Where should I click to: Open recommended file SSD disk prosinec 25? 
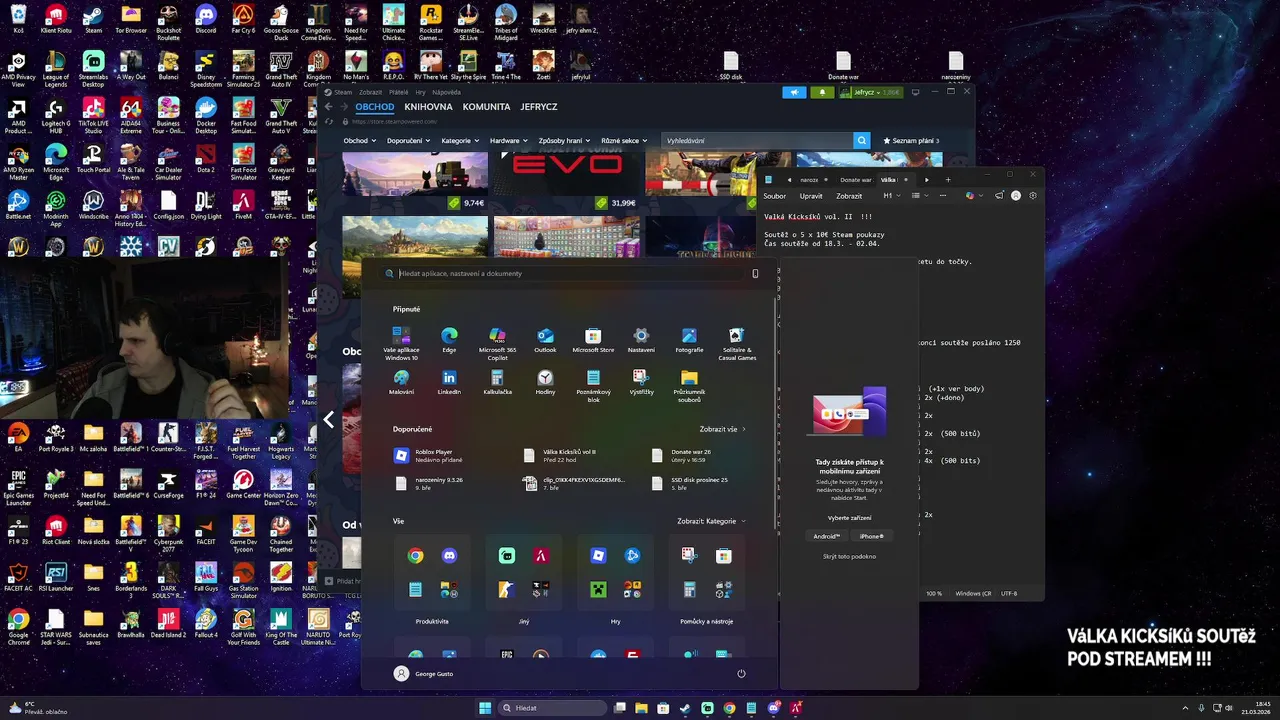(690, 483)
